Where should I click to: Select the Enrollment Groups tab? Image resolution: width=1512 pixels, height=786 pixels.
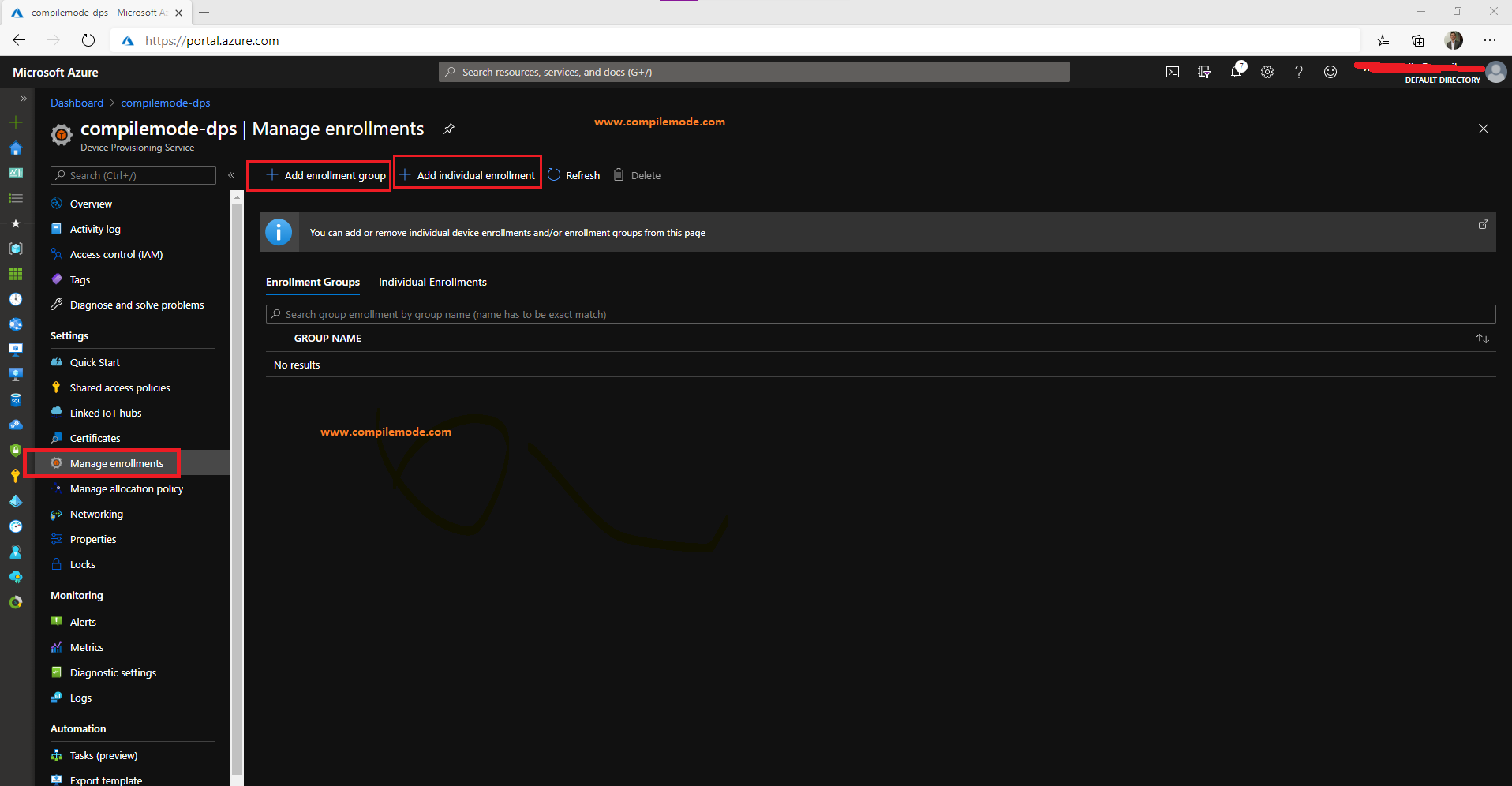[313, 282]
